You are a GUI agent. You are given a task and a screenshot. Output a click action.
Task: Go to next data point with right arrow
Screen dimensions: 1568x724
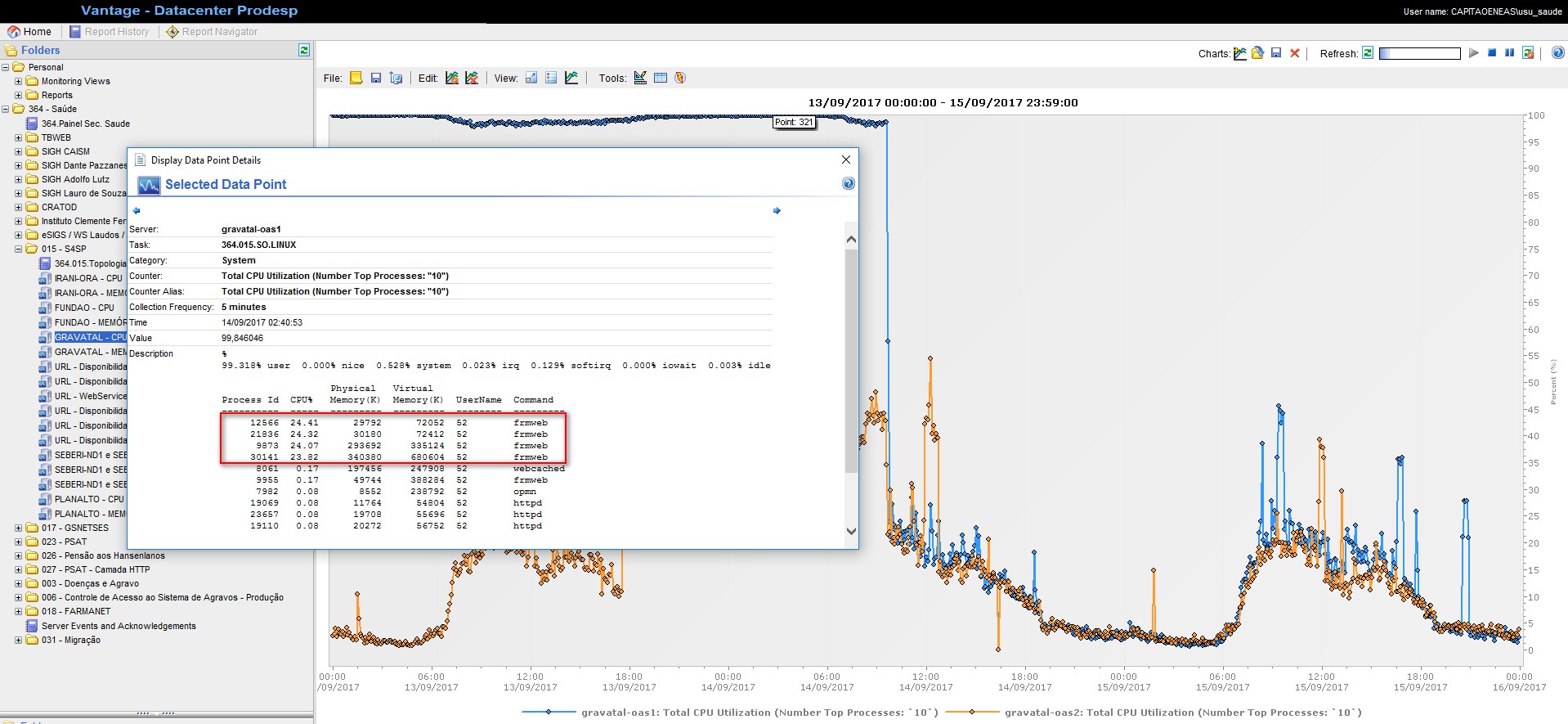777,211
